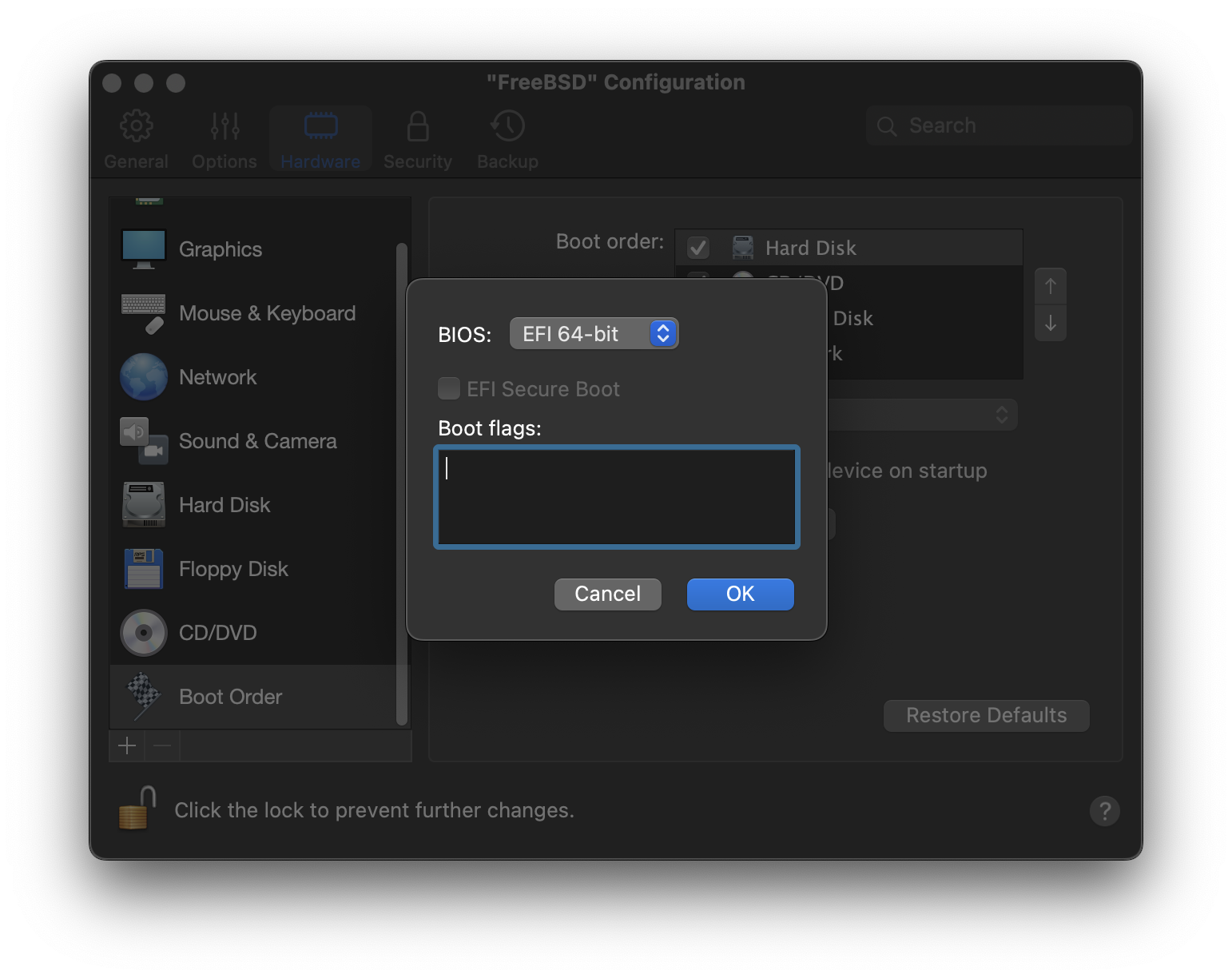Select the Mouse & Keyboard icon
The width and height of the screenshot is (1232, 978).
[144, 313]
